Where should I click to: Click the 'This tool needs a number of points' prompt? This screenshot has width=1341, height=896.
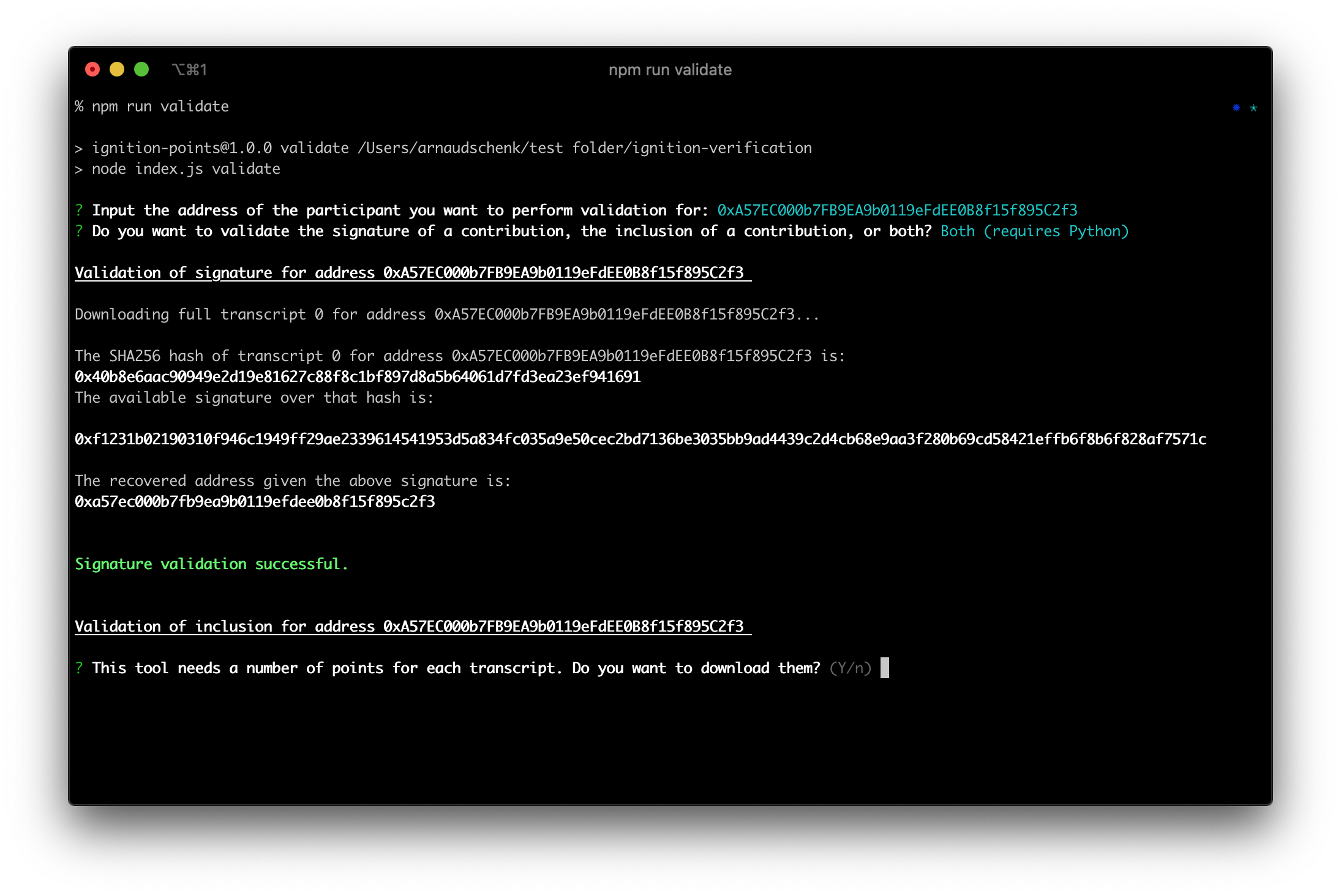point(448,668)
